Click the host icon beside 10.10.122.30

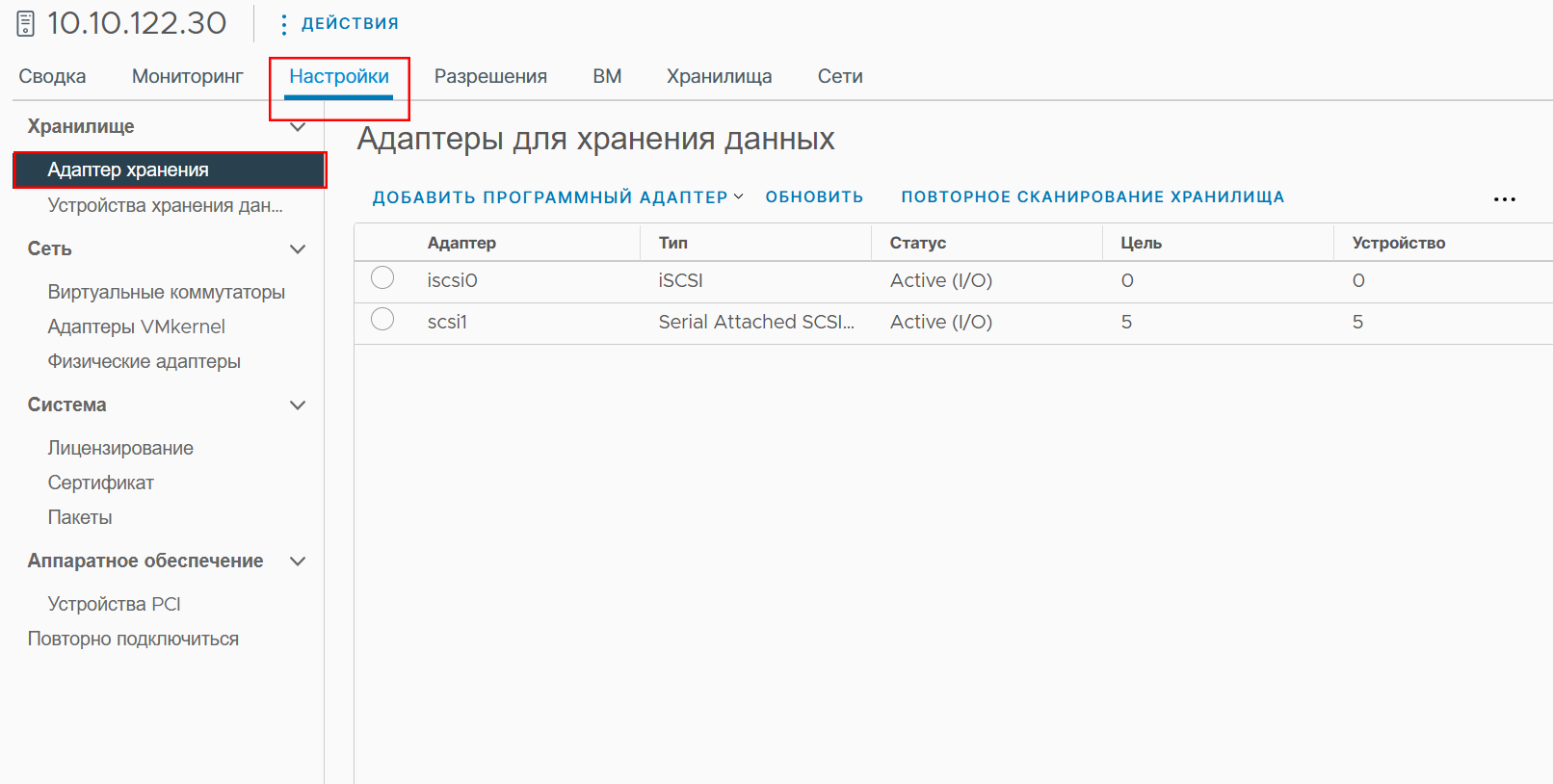pyautogui.click(x=26, y=23)
